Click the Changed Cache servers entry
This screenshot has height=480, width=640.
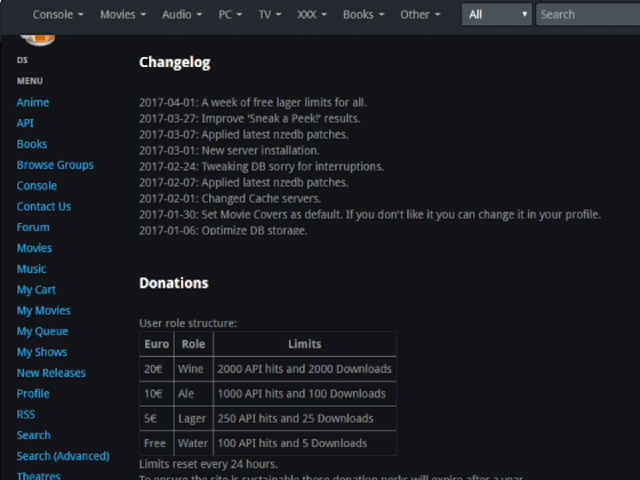230,199
